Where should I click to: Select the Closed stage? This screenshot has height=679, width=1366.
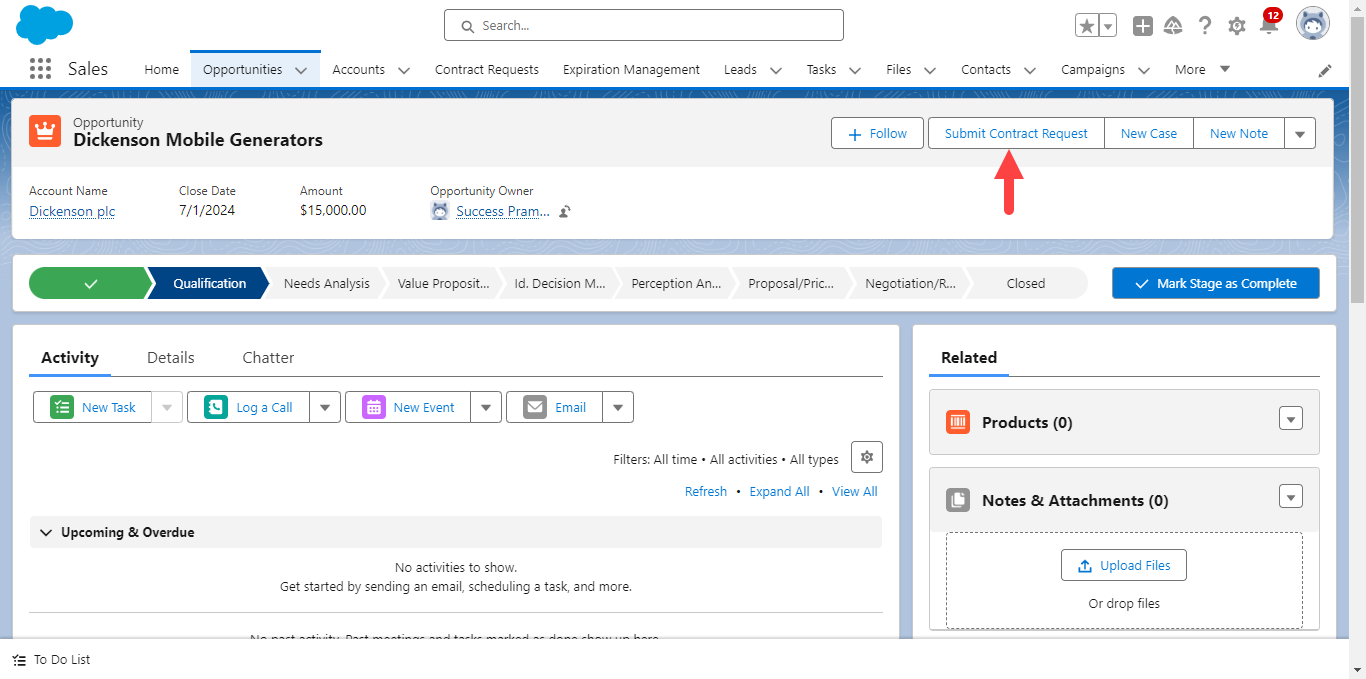(x=1026, y=283)
